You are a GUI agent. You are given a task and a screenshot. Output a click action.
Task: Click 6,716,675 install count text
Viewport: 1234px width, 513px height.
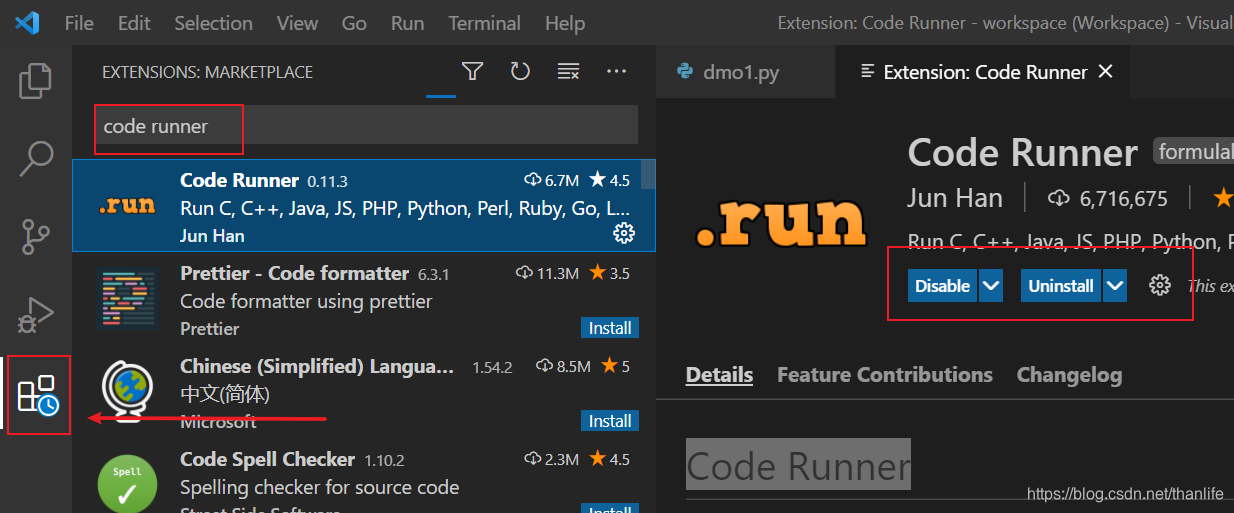pyautogui.click(x=1123, y=198)
